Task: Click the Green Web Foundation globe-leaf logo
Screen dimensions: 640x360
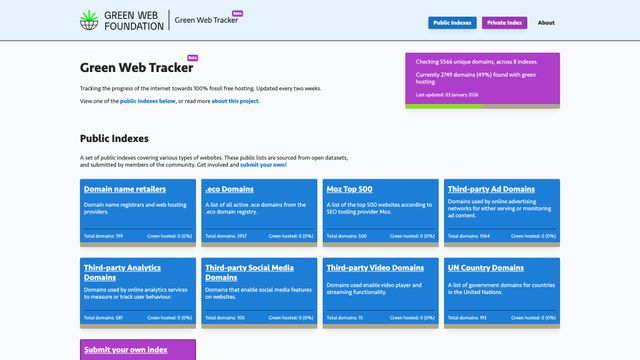Action: (x=89, y=20)
